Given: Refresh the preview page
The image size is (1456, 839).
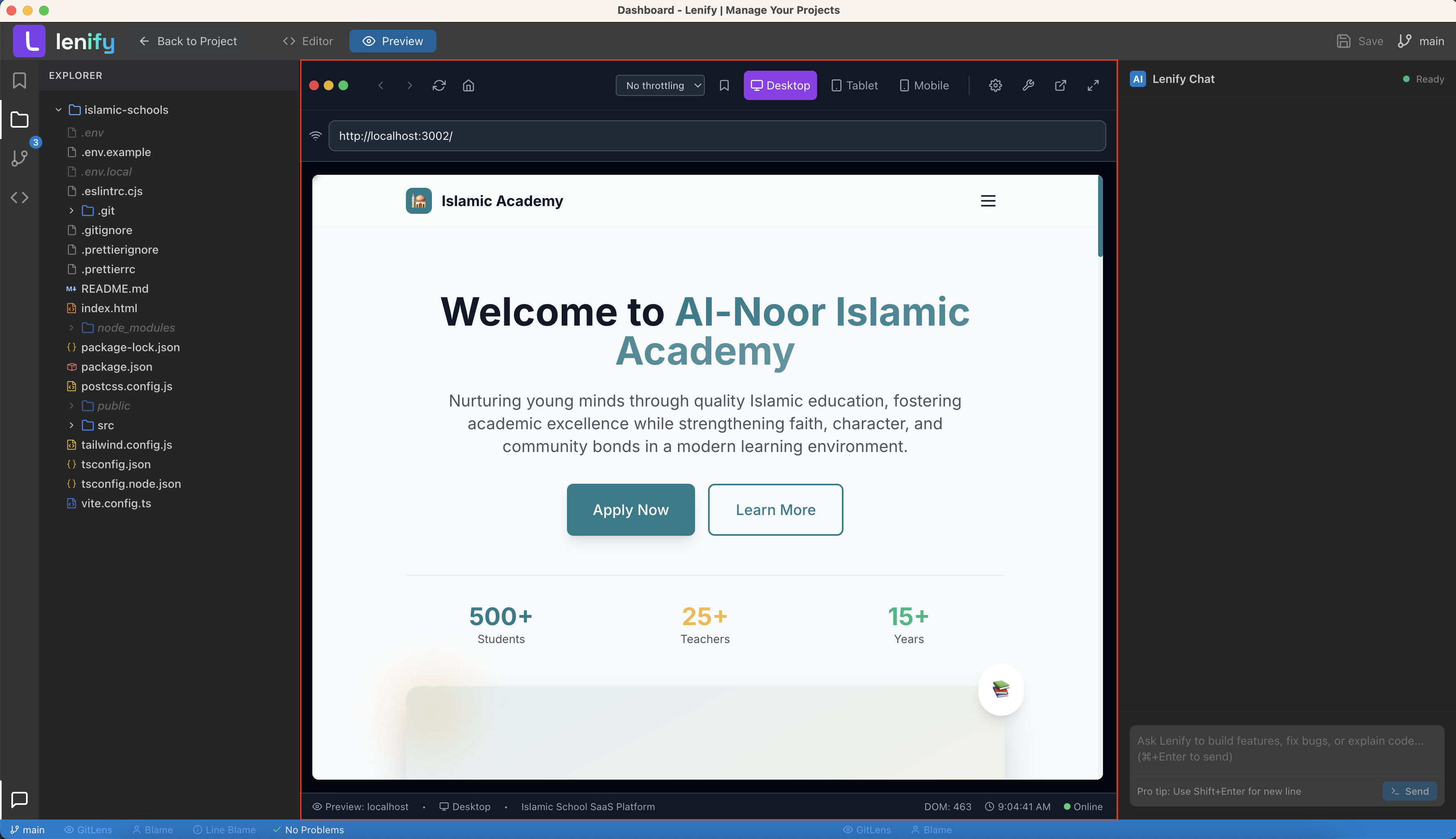Looking at the screenshot, I should 439,85.
